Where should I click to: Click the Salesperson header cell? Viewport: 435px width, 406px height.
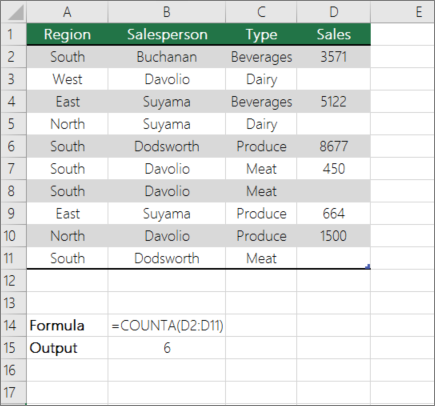[167, 34]
